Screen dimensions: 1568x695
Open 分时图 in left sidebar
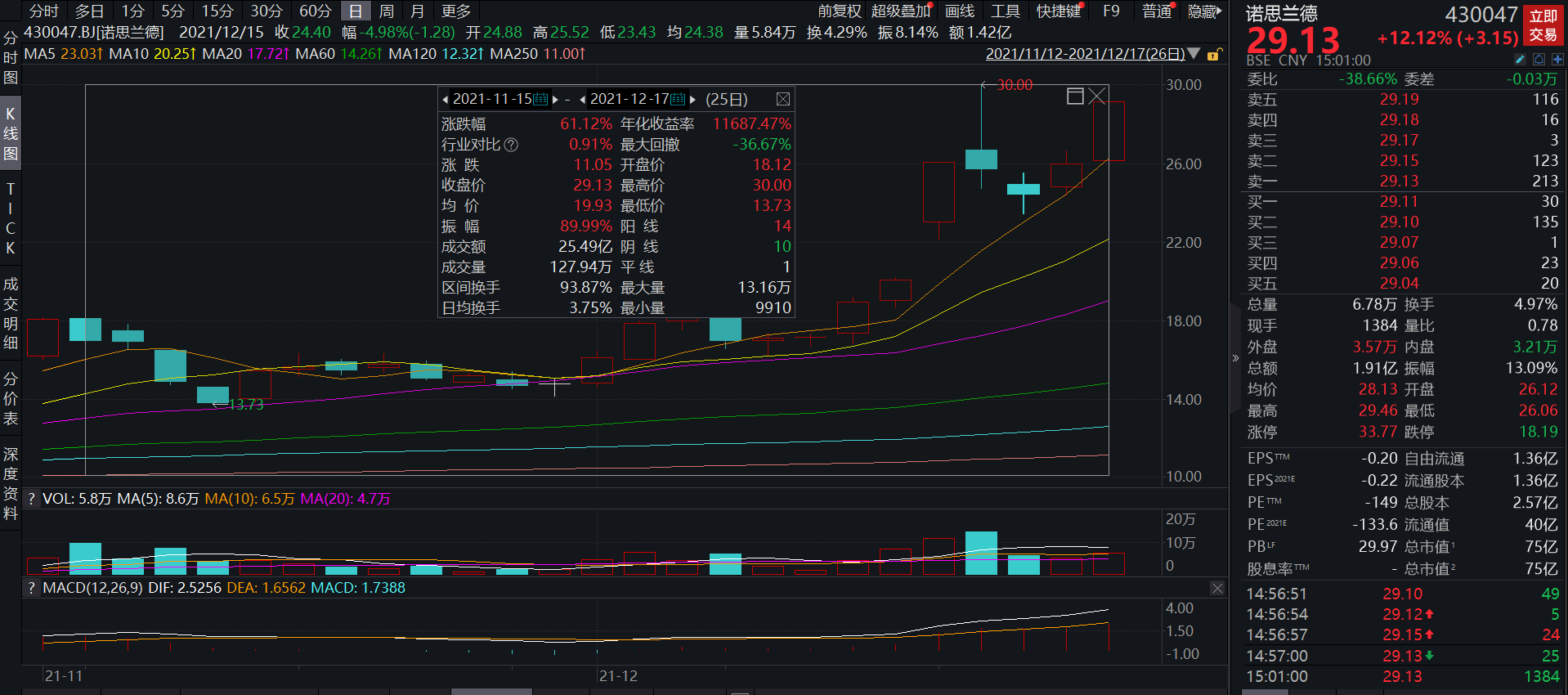coord(10,57)
